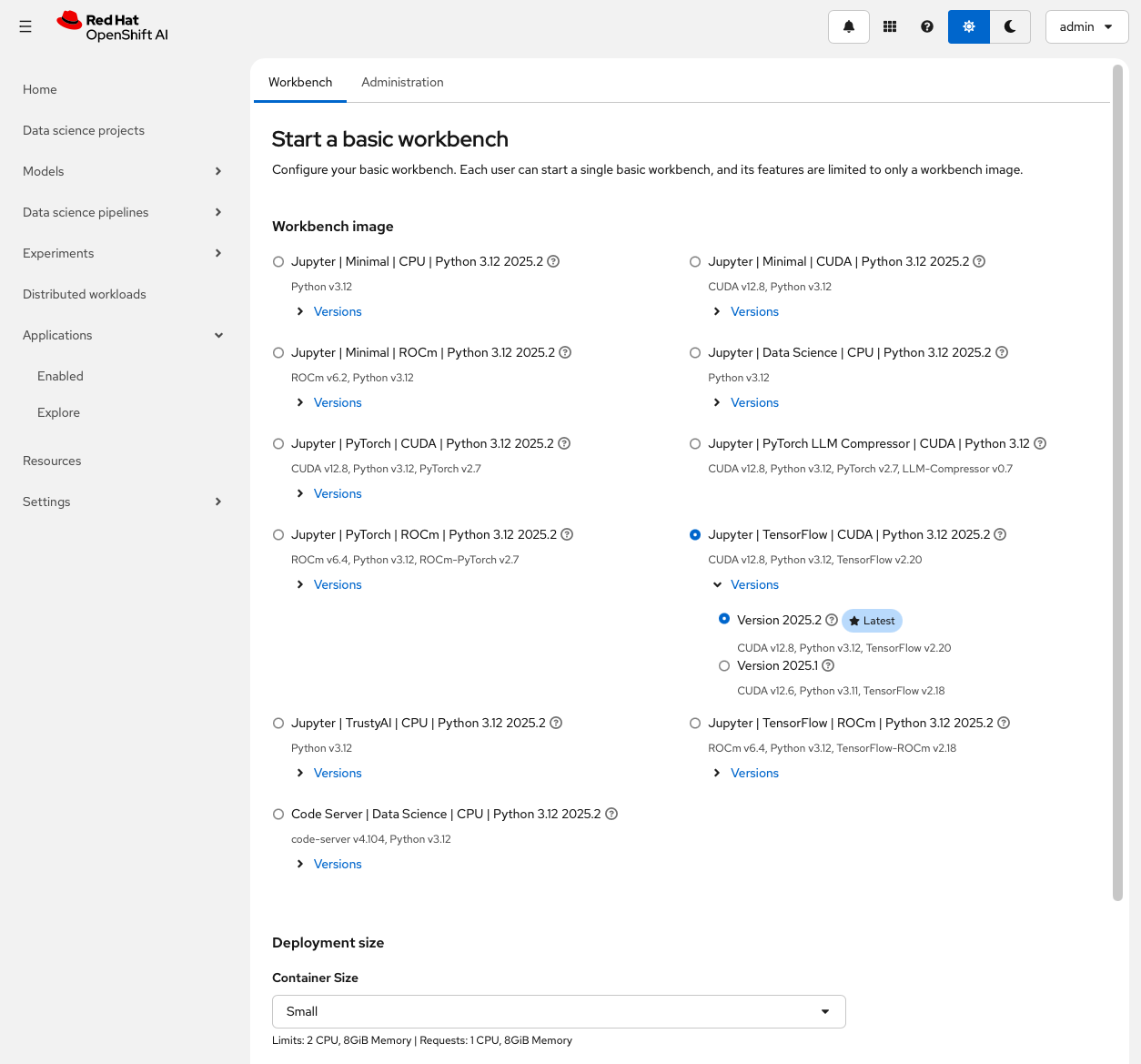Show help for Jupyter Data Science CPU image

coord(1002,352)
